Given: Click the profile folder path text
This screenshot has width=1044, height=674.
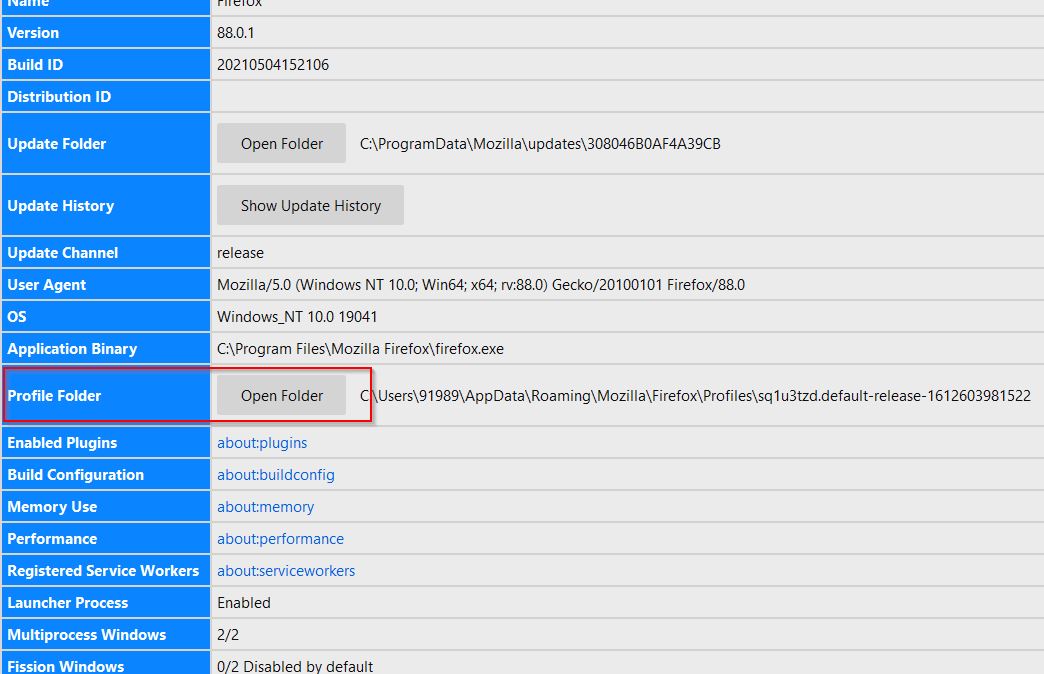Looking at the screenshot, I should (x=695, y=396).
